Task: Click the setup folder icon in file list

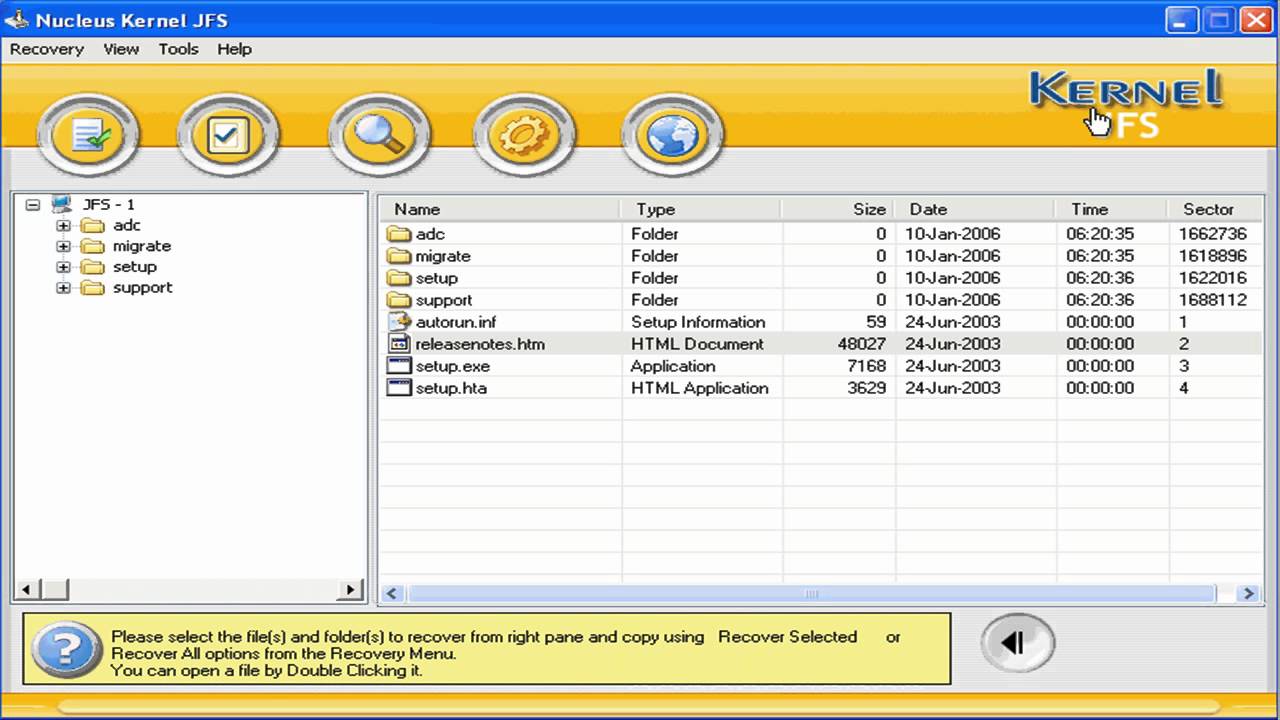Action: [x=399, y=278]
